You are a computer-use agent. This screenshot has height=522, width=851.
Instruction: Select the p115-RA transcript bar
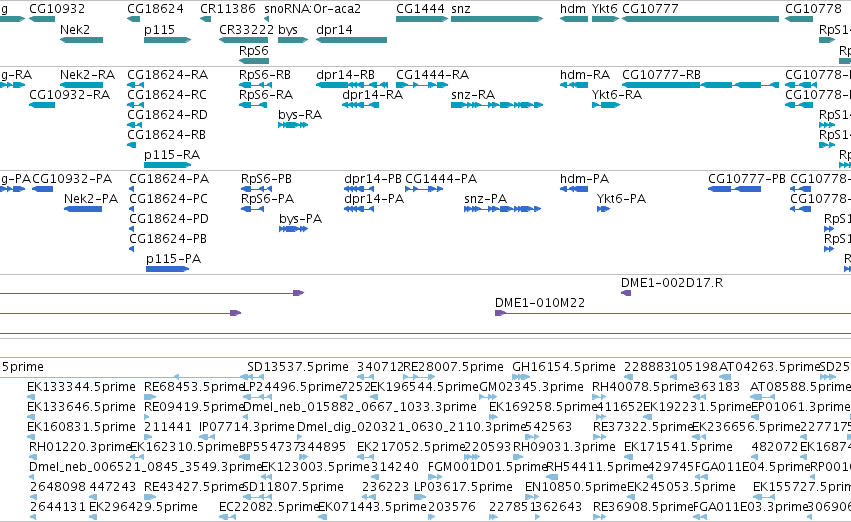(x=168, y=165)
